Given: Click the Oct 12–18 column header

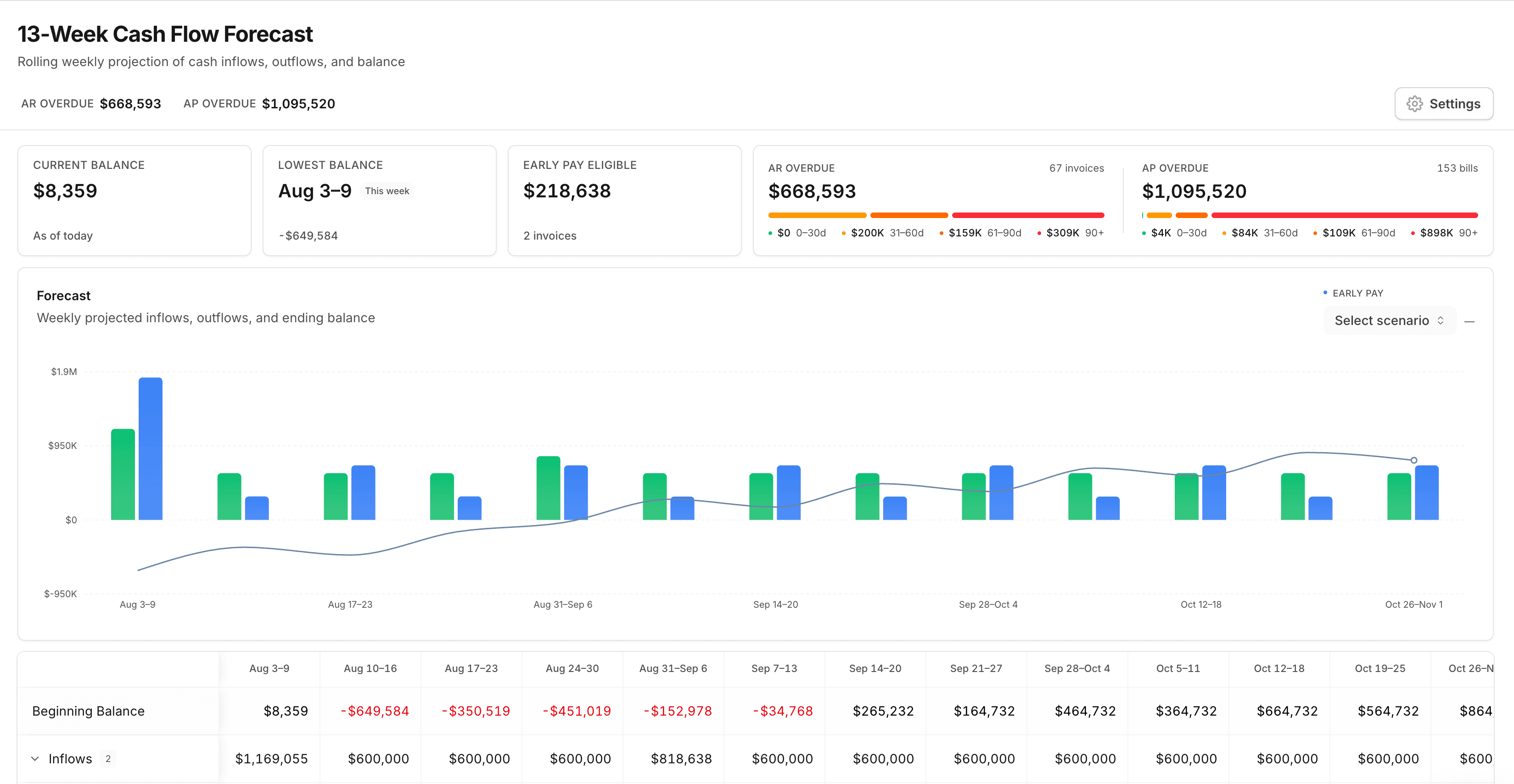Looking at the screenshot, I should pos(1279,668).
